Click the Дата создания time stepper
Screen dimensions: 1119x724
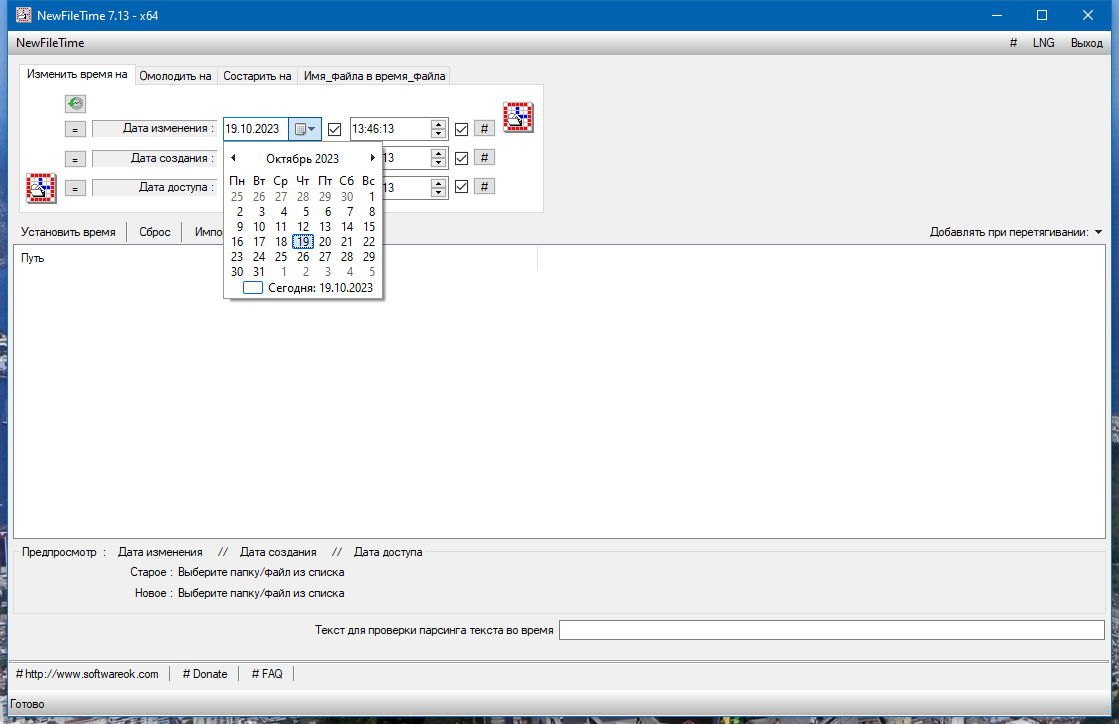pos(438,158)
